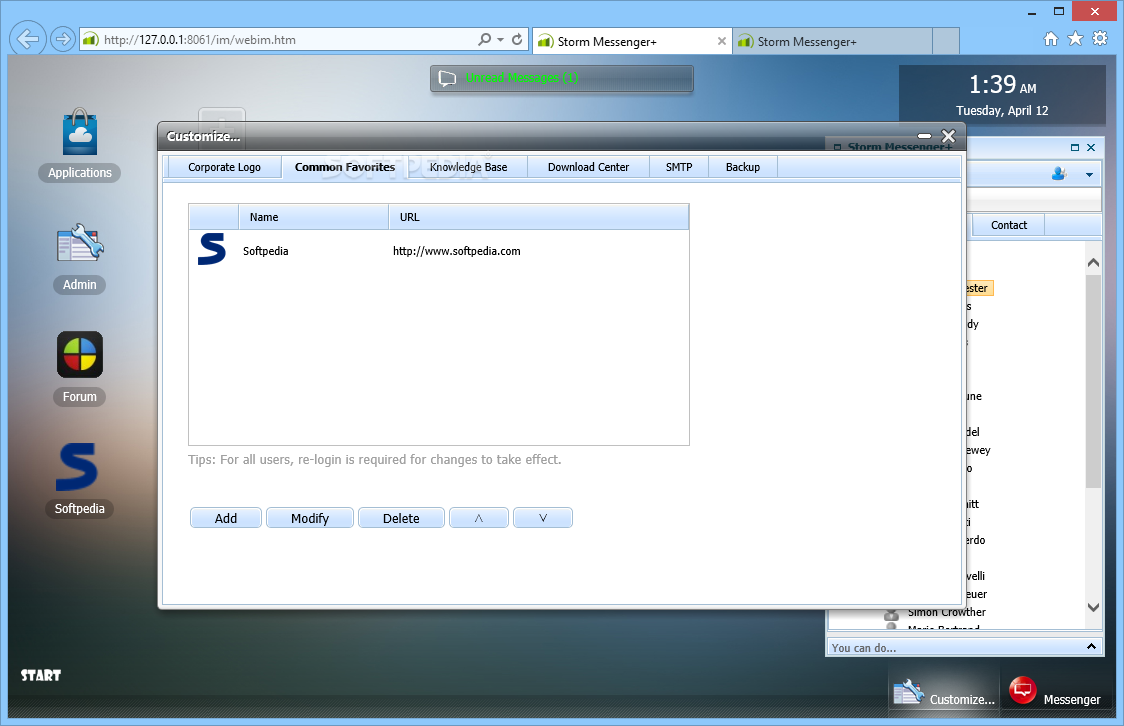Click the user status icon in Messenger panel
The image size is (1124, 726).
tap(1059, 173)
